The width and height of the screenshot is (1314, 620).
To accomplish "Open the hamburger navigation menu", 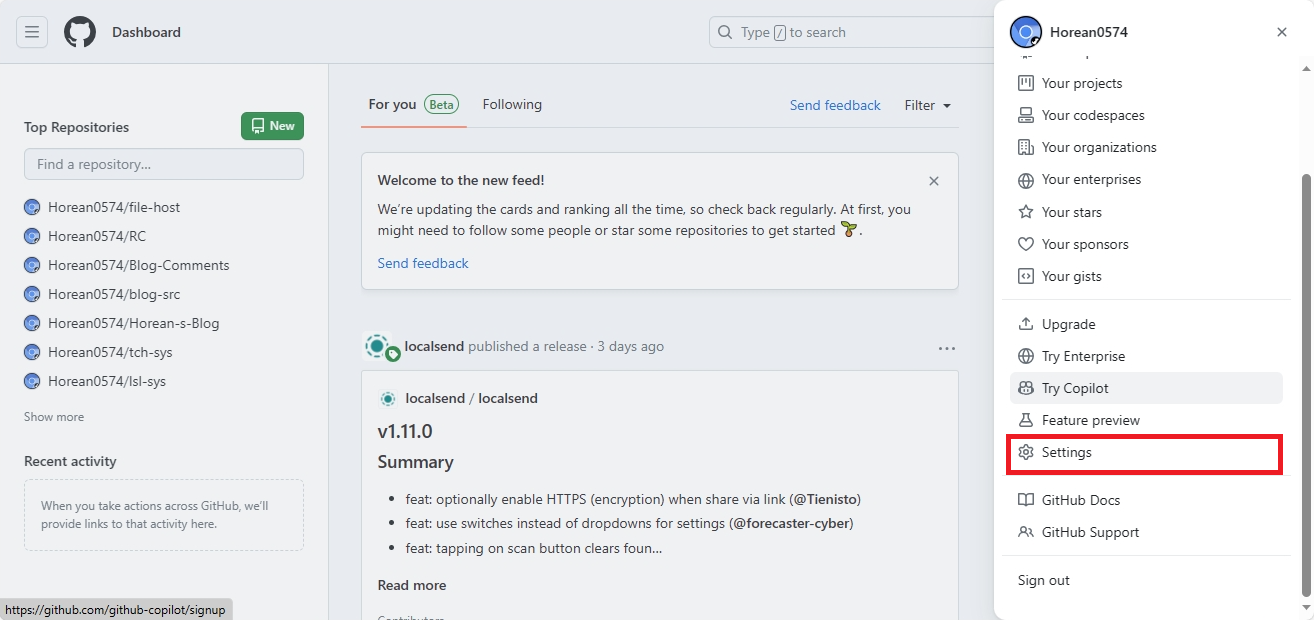I will tap(32, 32).
